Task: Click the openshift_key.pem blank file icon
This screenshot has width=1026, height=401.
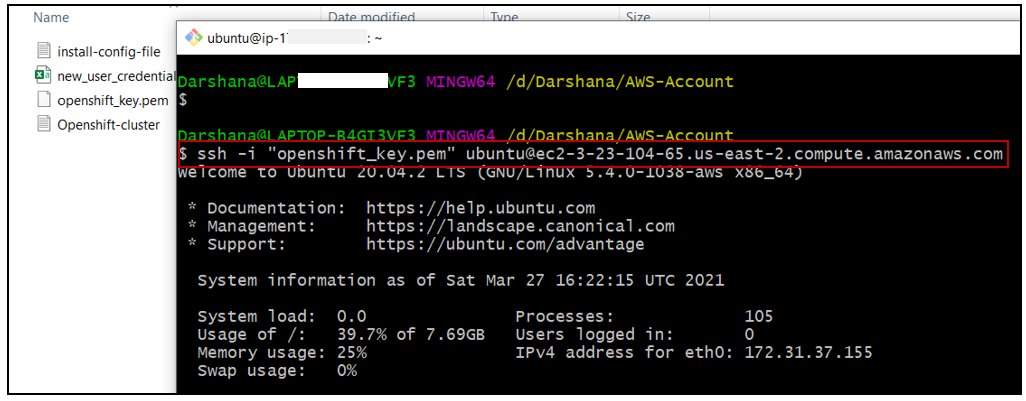Action: click(44, 99)
